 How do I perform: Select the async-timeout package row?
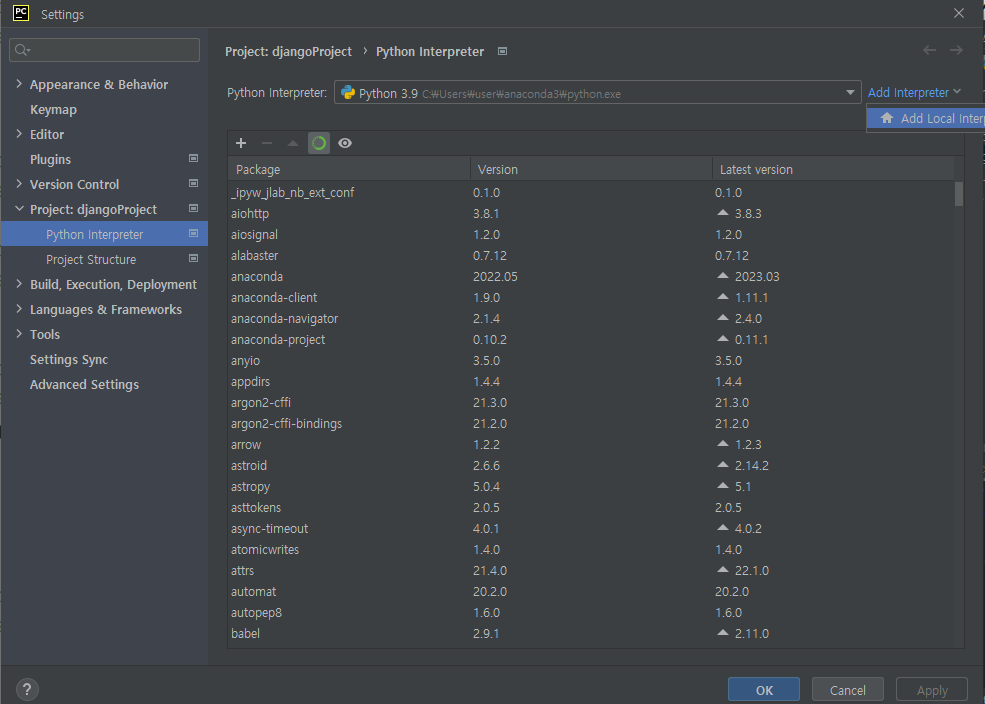(591, 528)
